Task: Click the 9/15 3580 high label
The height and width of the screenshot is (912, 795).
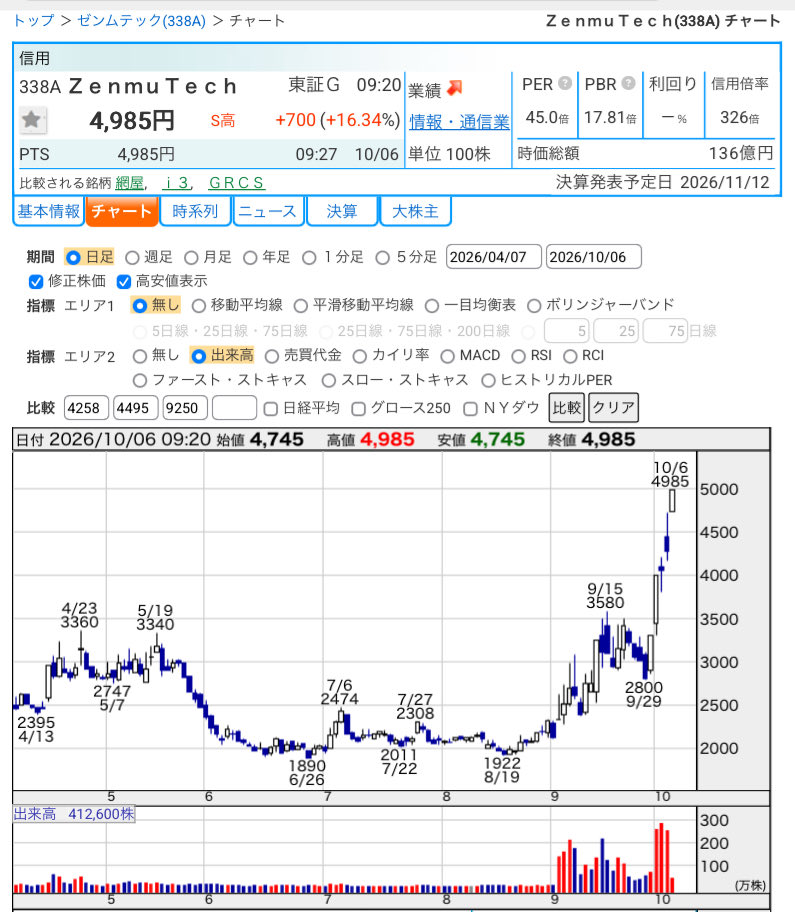Action: coord(605,596)
